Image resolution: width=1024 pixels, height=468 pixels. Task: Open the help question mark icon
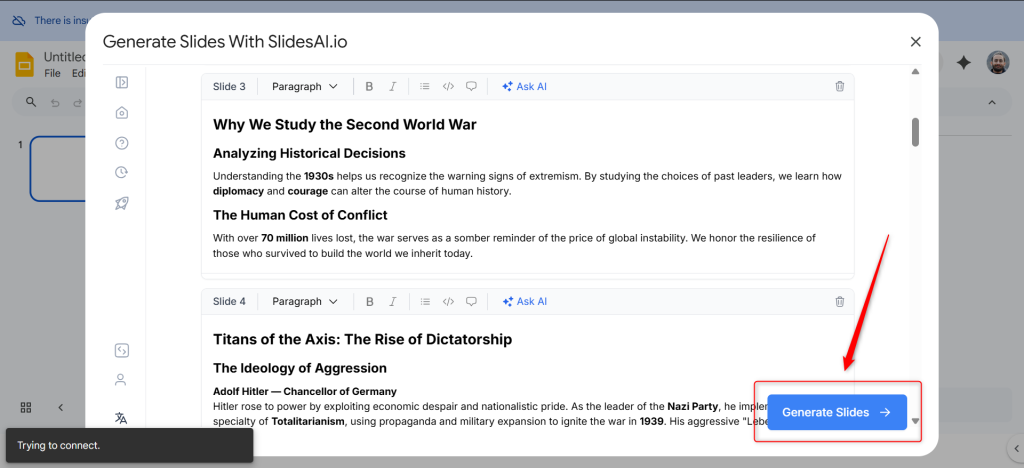[121, 143]
